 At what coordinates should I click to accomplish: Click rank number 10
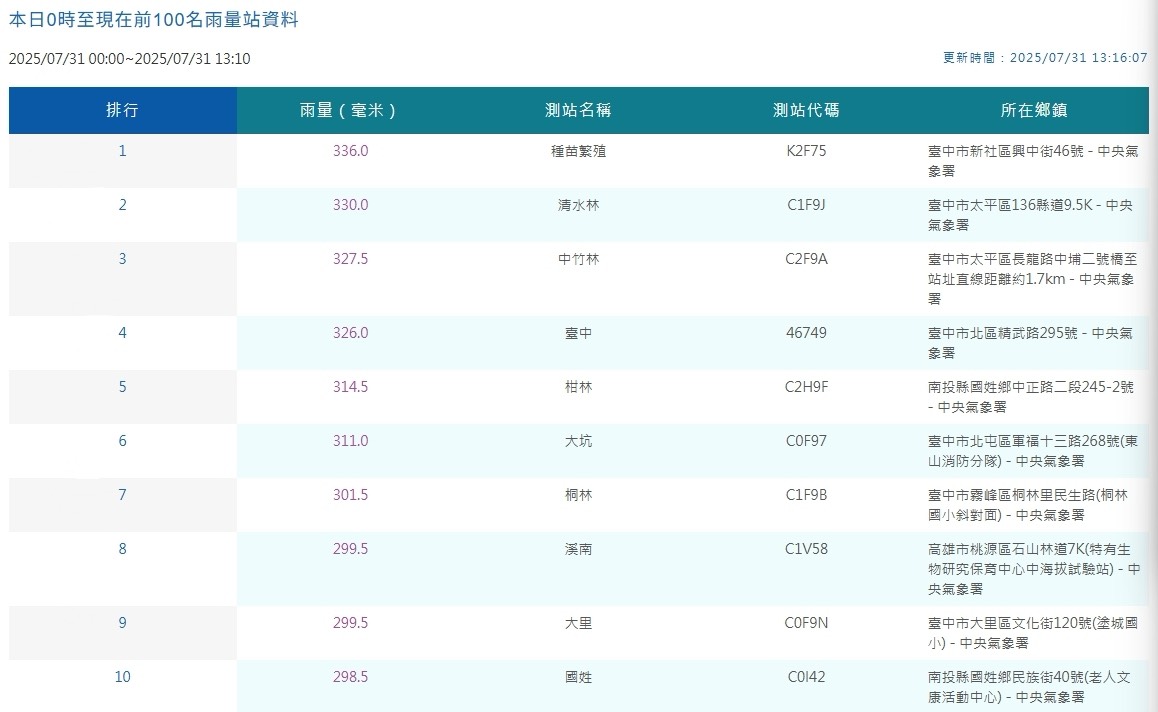pos(122,677)
